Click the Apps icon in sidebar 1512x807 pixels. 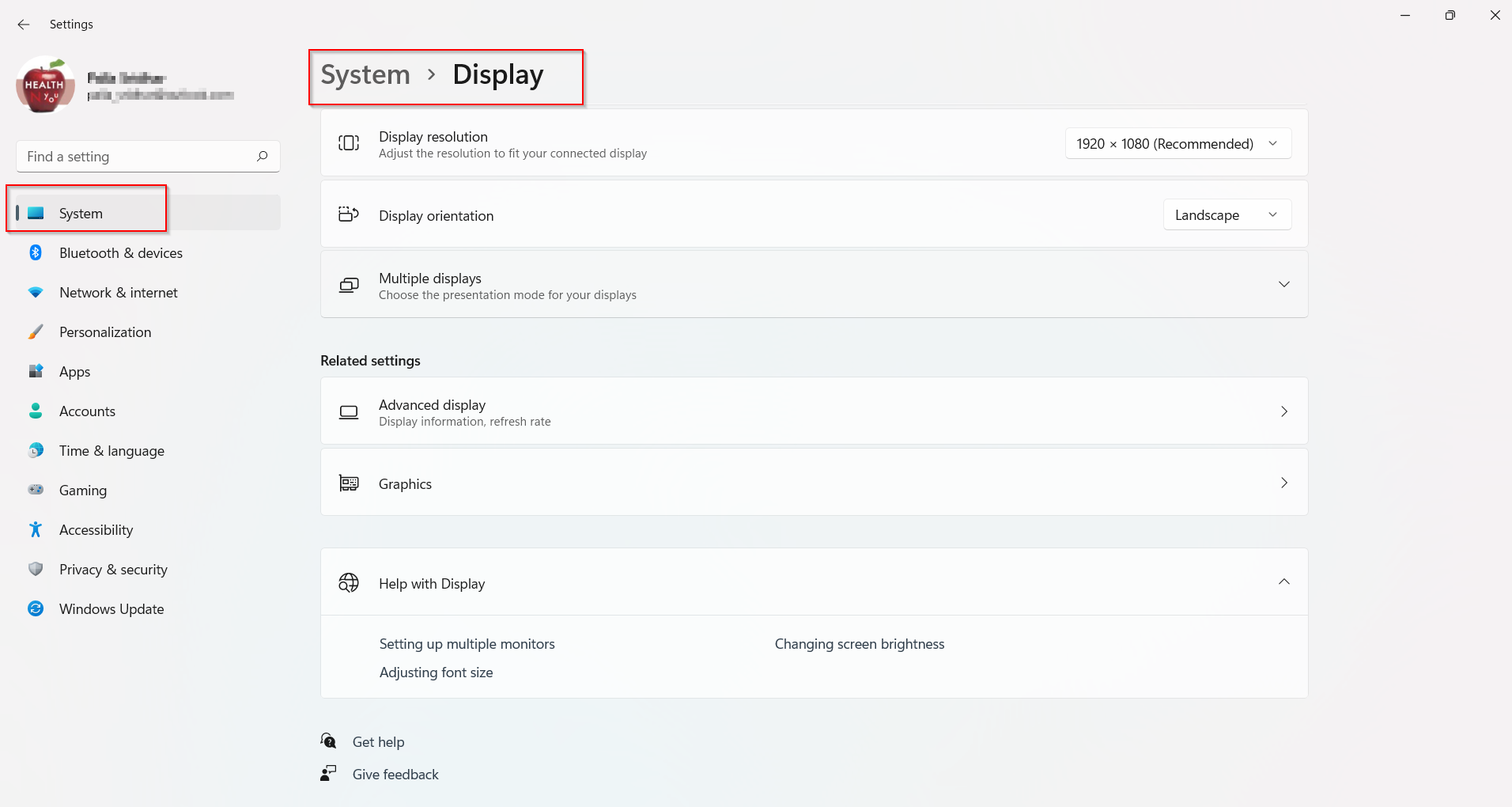pos(36,371)
